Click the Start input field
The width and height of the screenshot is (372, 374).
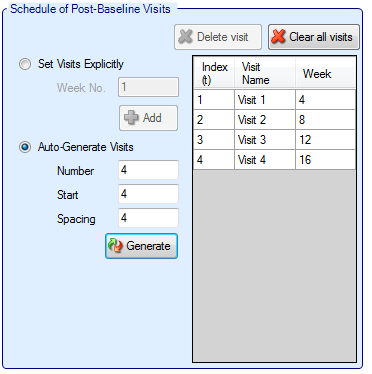pyautogui.click(x=148, y=194)
